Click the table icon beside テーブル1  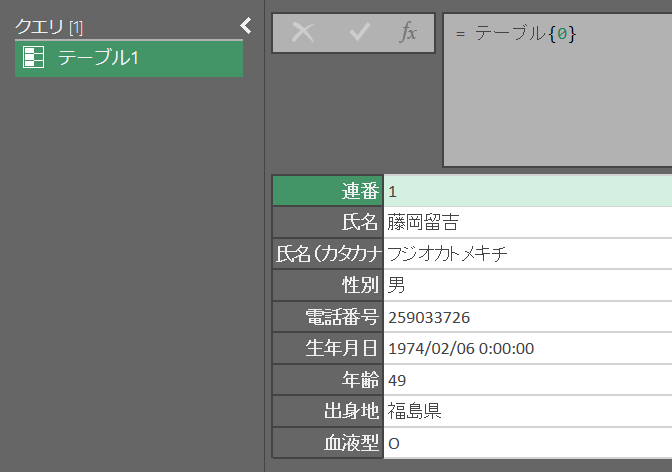[33, 58]
